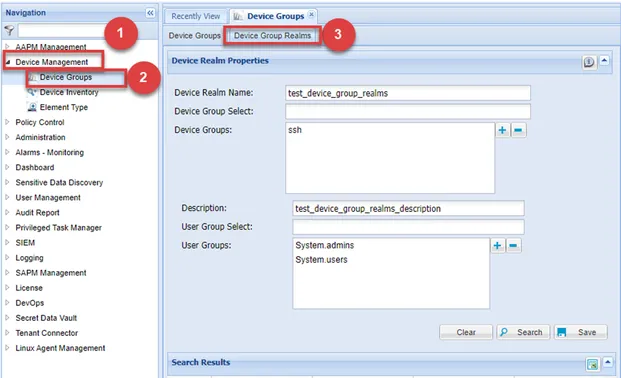Click the Search button
Image resolution: width=621 pixels, height=378 pixels.
coord(523,332)
